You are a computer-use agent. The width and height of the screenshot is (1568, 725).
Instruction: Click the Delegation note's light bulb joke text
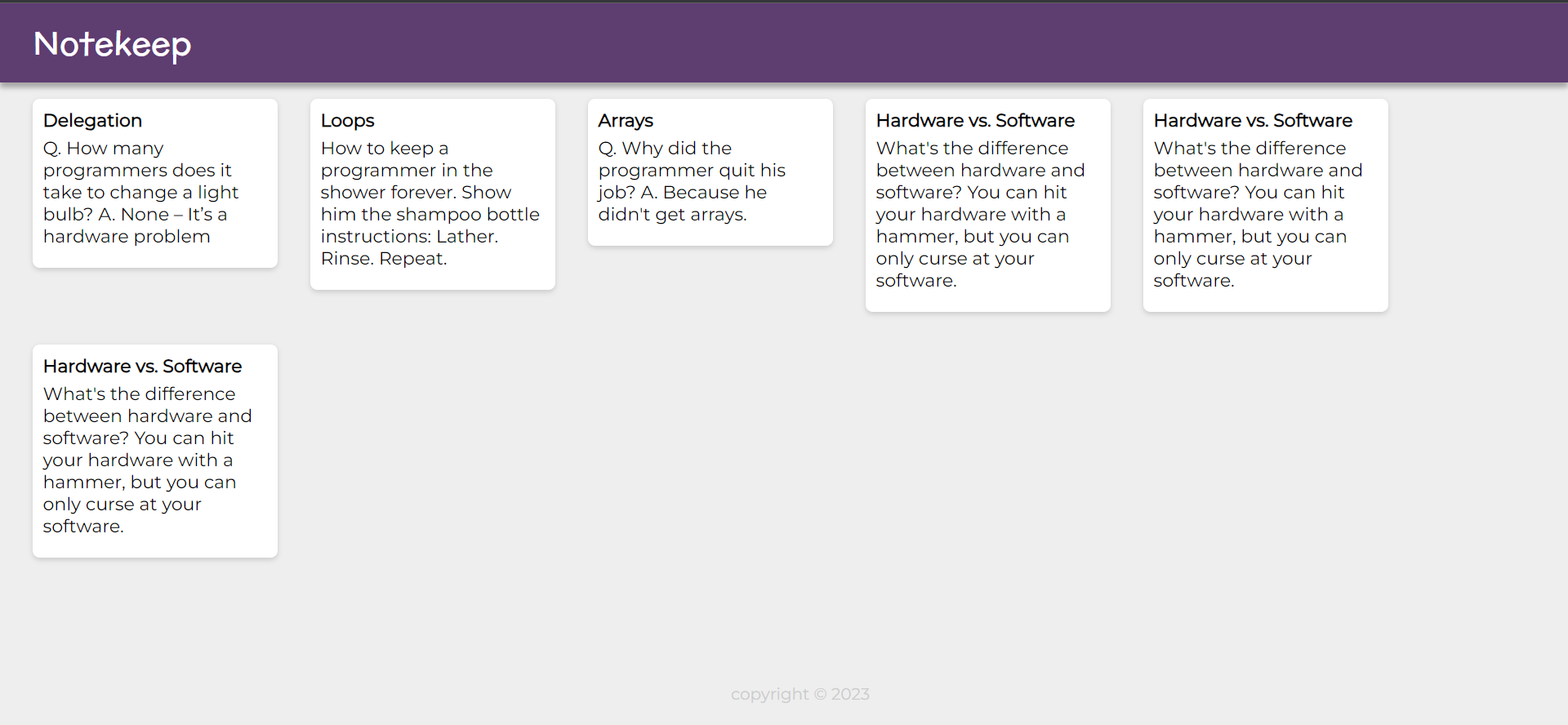[x=140, y=192]
